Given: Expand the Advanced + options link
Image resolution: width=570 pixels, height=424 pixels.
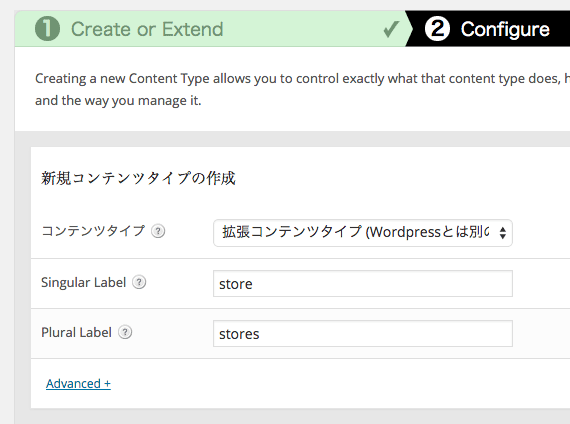Looking at the screenshot, I should pos(78,384).
